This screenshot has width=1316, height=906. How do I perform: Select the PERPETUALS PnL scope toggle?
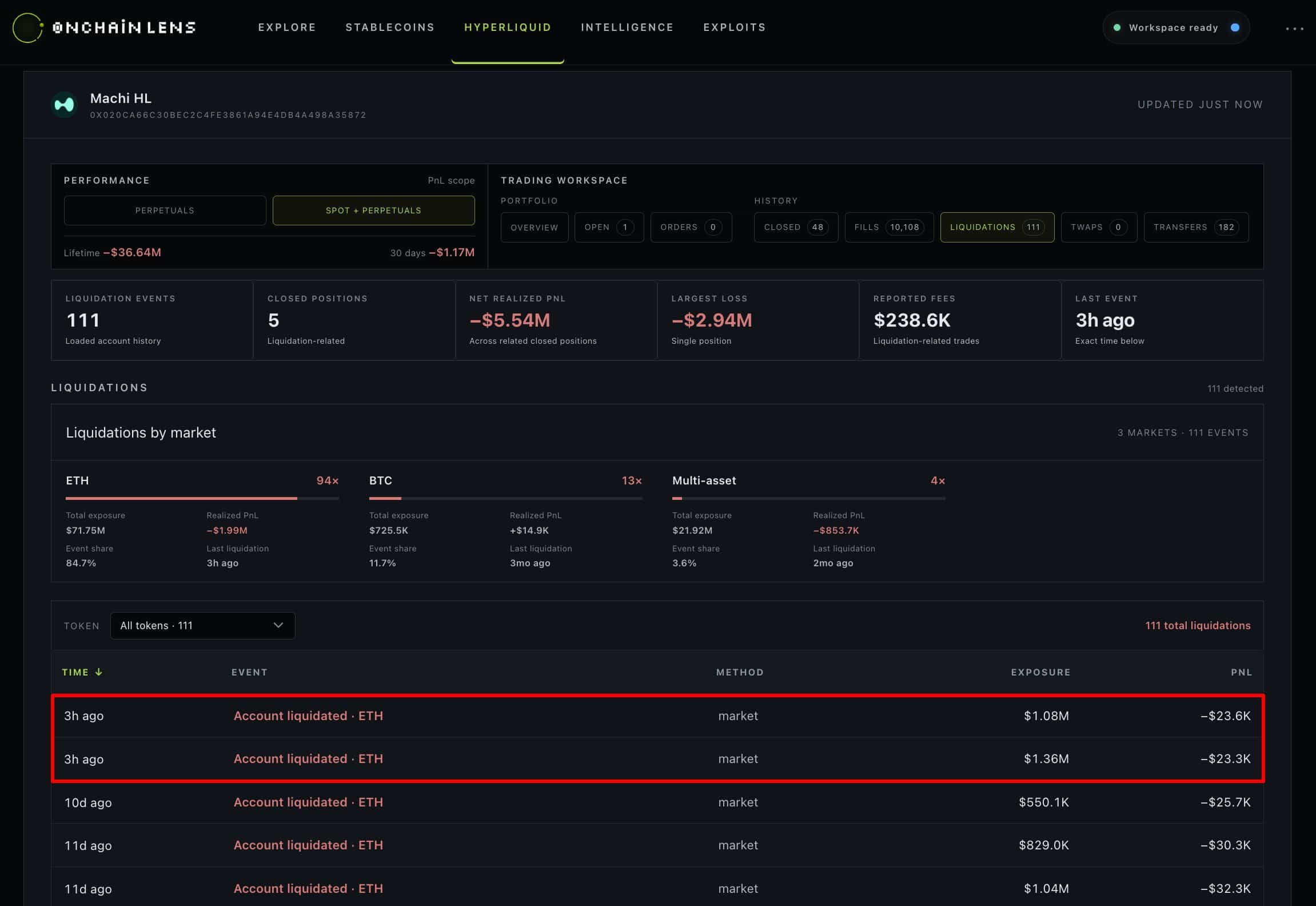[x=165, y=210]
